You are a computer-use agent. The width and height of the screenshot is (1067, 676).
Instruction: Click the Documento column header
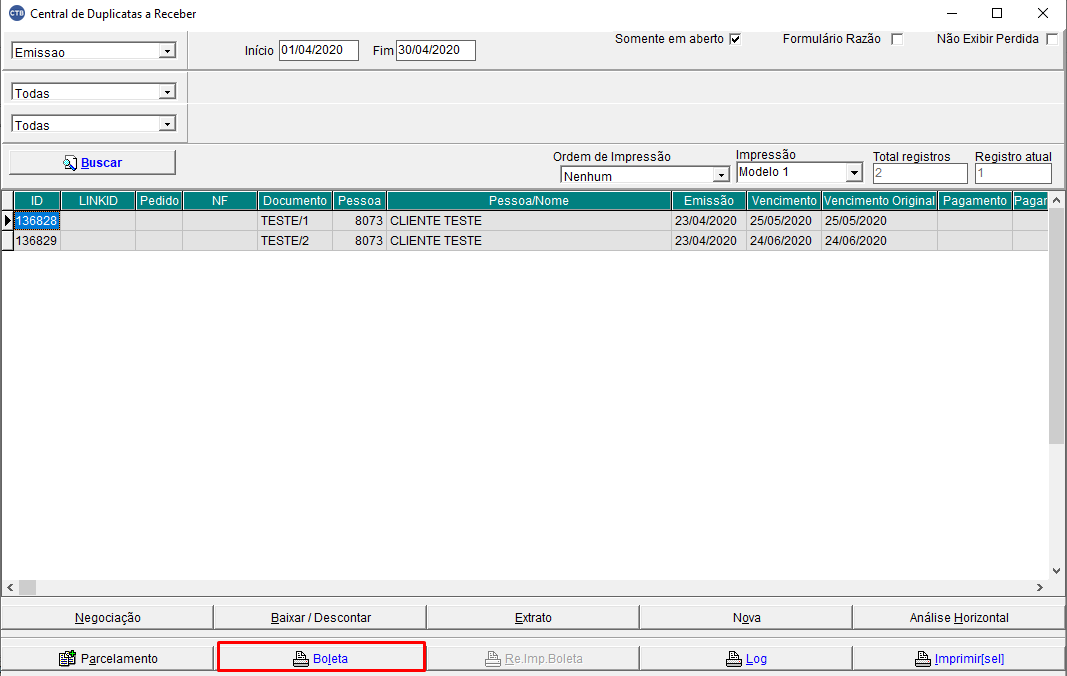click(295, 201)
